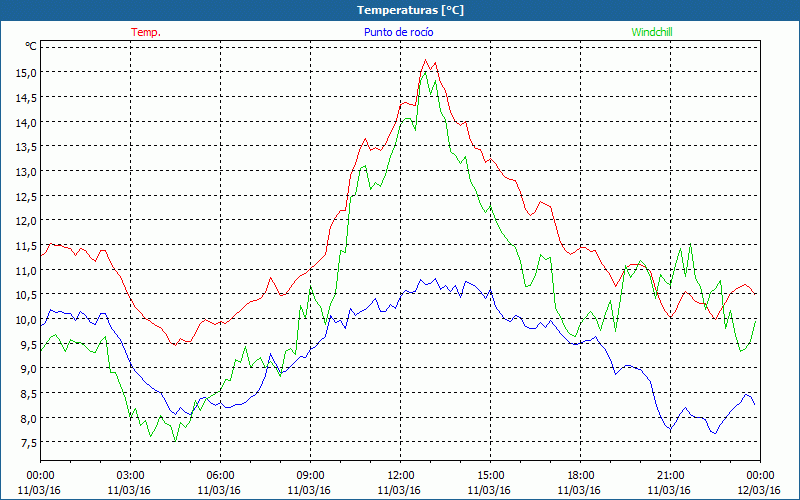Click the 12,5 y-axis value
Viewport: 800px width, 500px height.
pos(26,196)
